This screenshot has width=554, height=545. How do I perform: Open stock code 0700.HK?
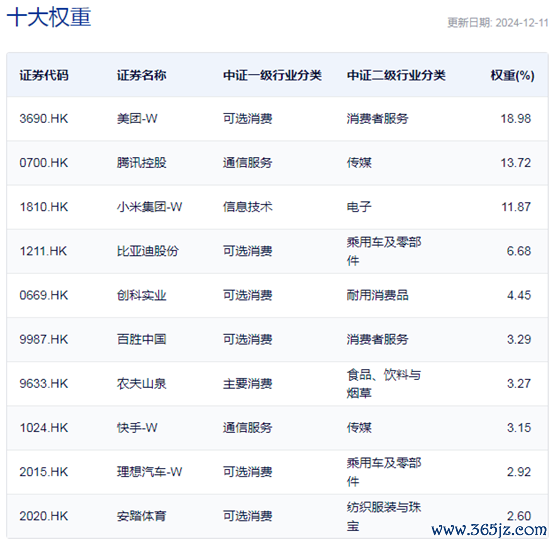pyautogui.click(x=44, y=163)
